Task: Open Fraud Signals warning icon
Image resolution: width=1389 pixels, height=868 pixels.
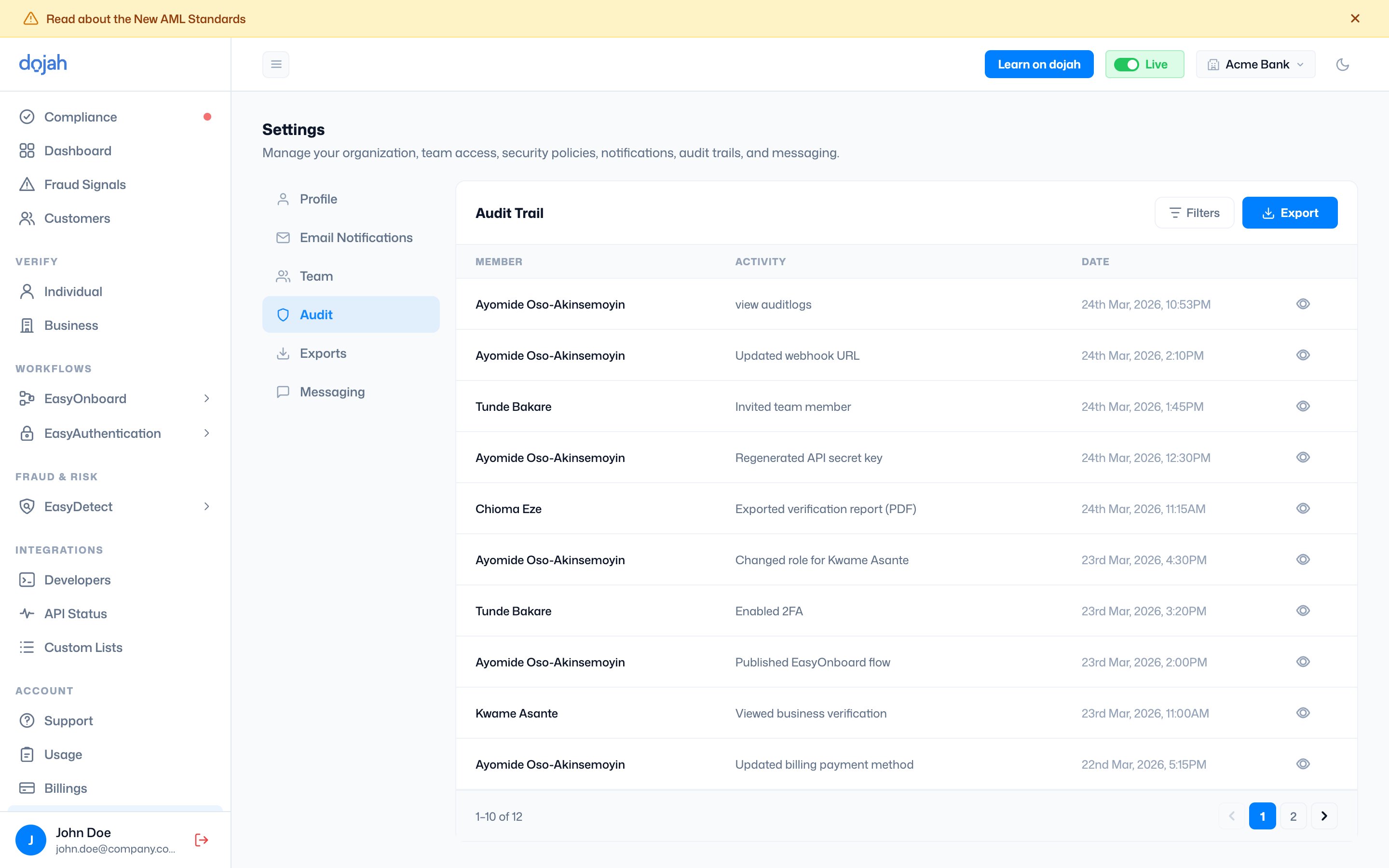Action: click(x=27, y=184)
